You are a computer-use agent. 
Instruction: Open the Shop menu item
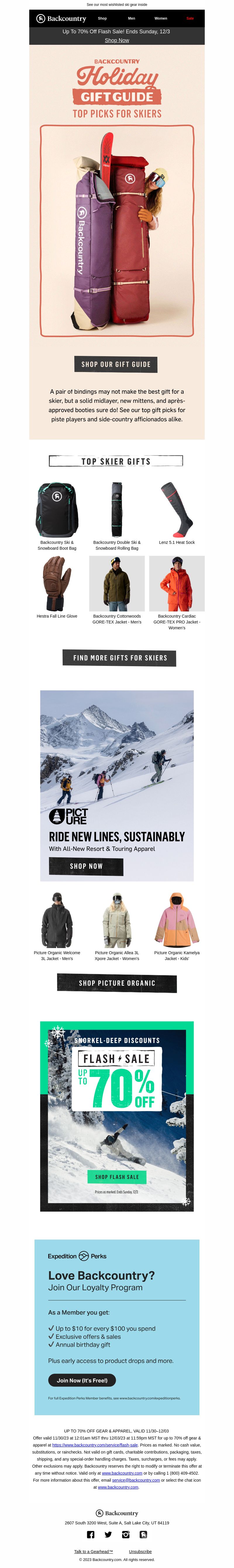click(x=102, y=18)
